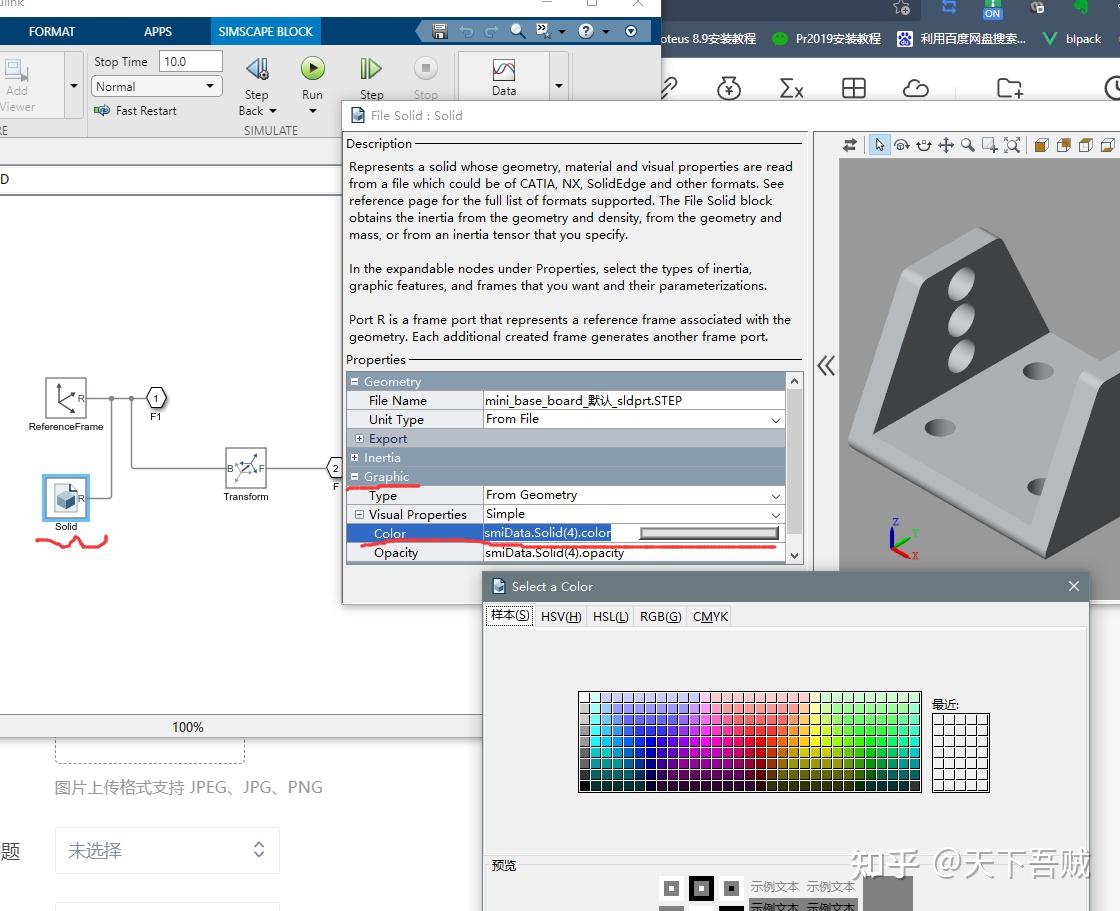Click the Undo arrow in quick access toolbar
The height and width of the screenshot is (911, 1120).
[x=466, y=31]
